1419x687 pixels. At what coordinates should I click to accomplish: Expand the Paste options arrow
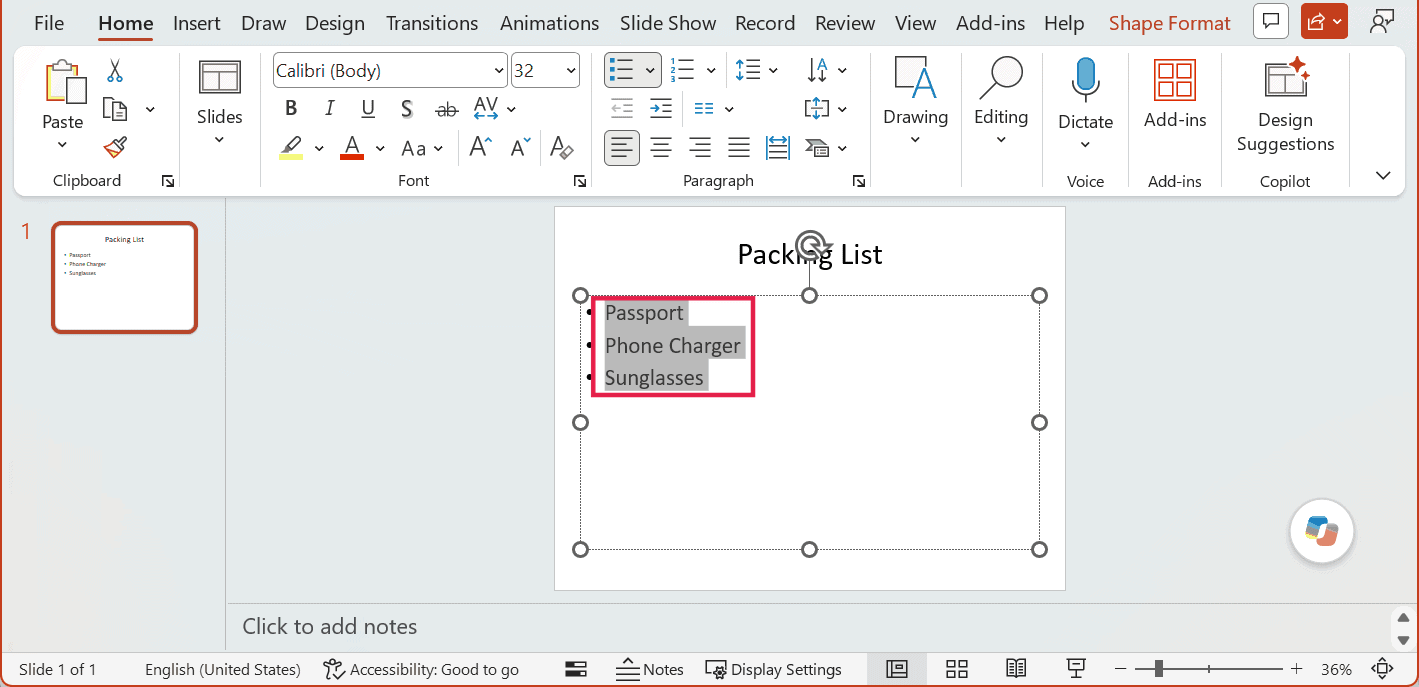coord(62,145)
